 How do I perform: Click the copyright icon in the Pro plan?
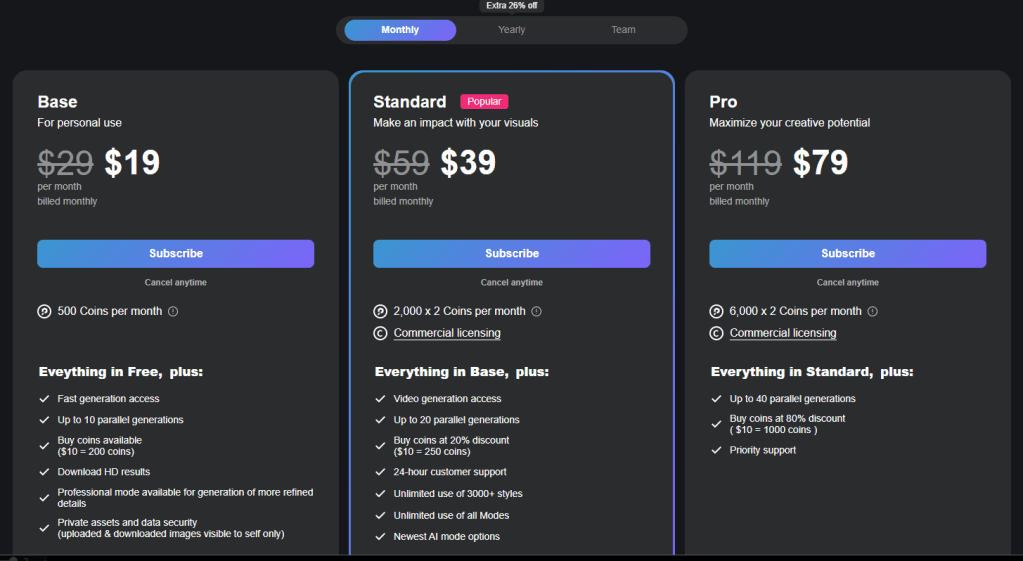pos(716,334)
